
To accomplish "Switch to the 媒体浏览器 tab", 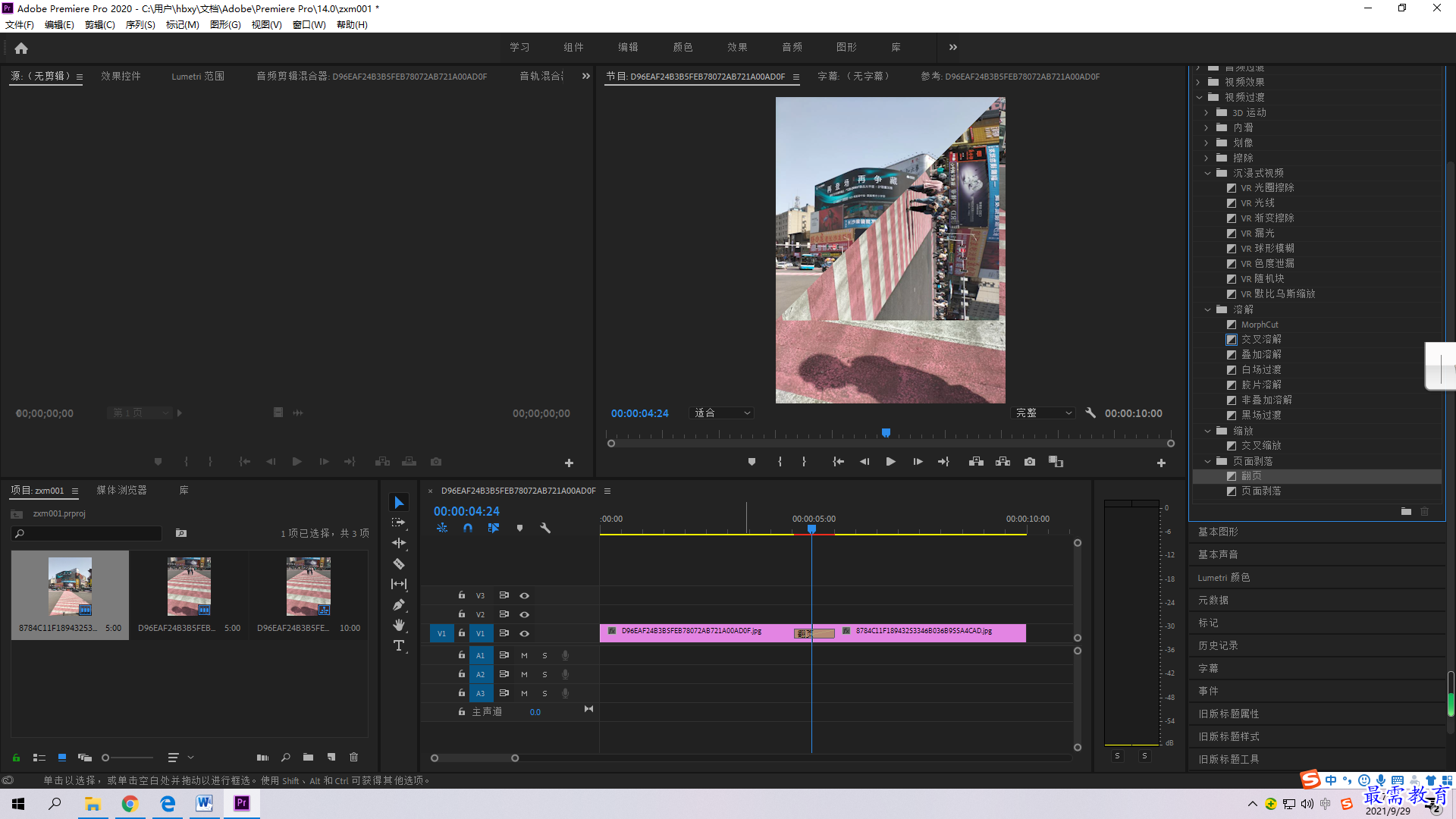I will pos(121,491).
